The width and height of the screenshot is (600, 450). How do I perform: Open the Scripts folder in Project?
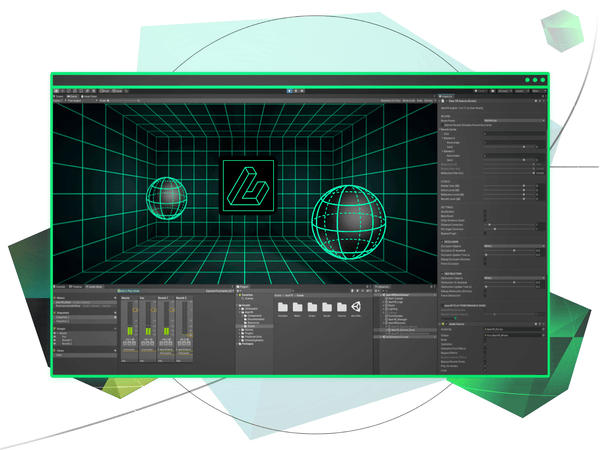click(312, 309)
